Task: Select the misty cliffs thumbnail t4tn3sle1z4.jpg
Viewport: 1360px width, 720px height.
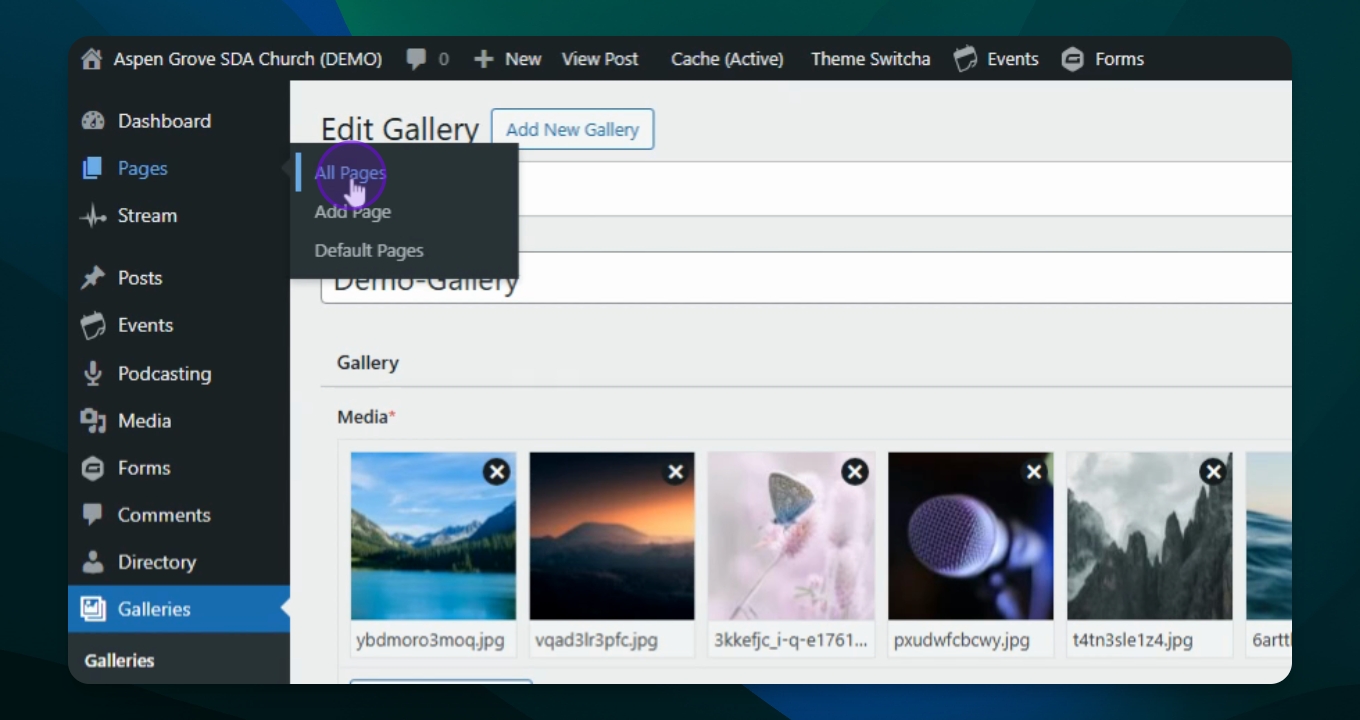Action: coord(1149,536)
